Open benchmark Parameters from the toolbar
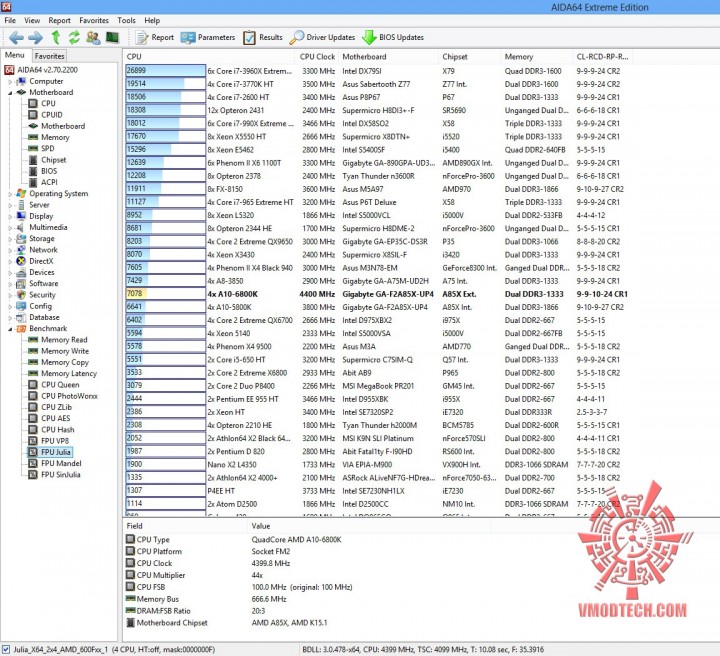 point(208,37)
